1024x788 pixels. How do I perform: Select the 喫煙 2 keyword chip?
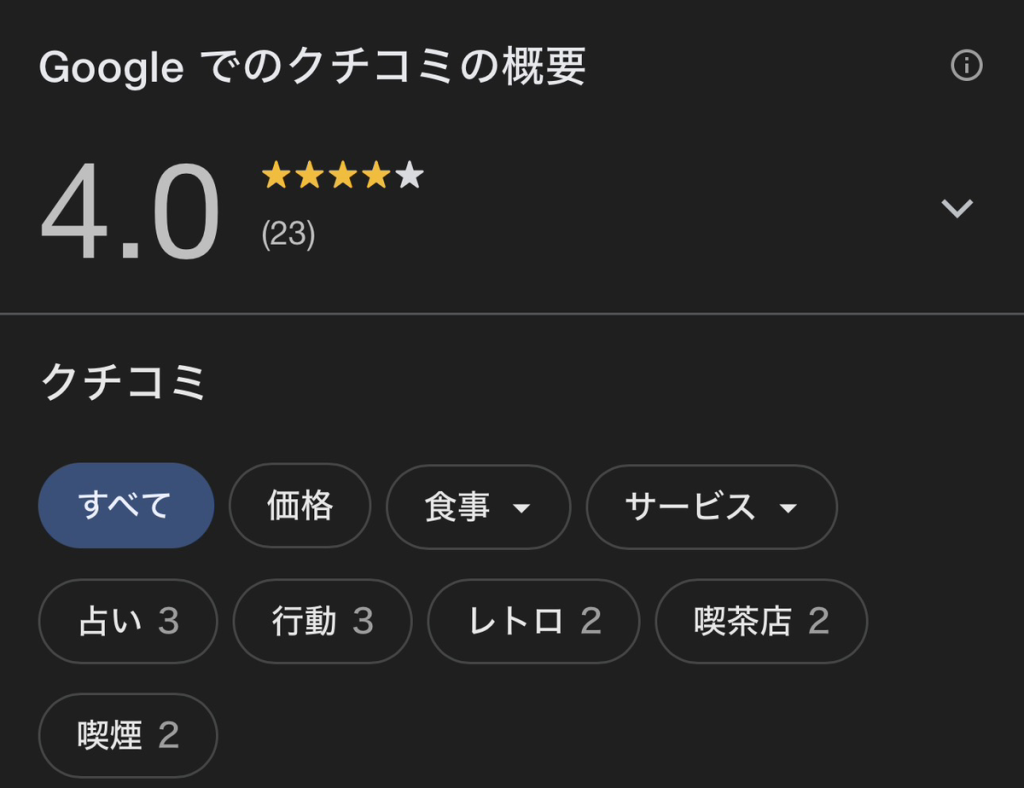point(128,735)
